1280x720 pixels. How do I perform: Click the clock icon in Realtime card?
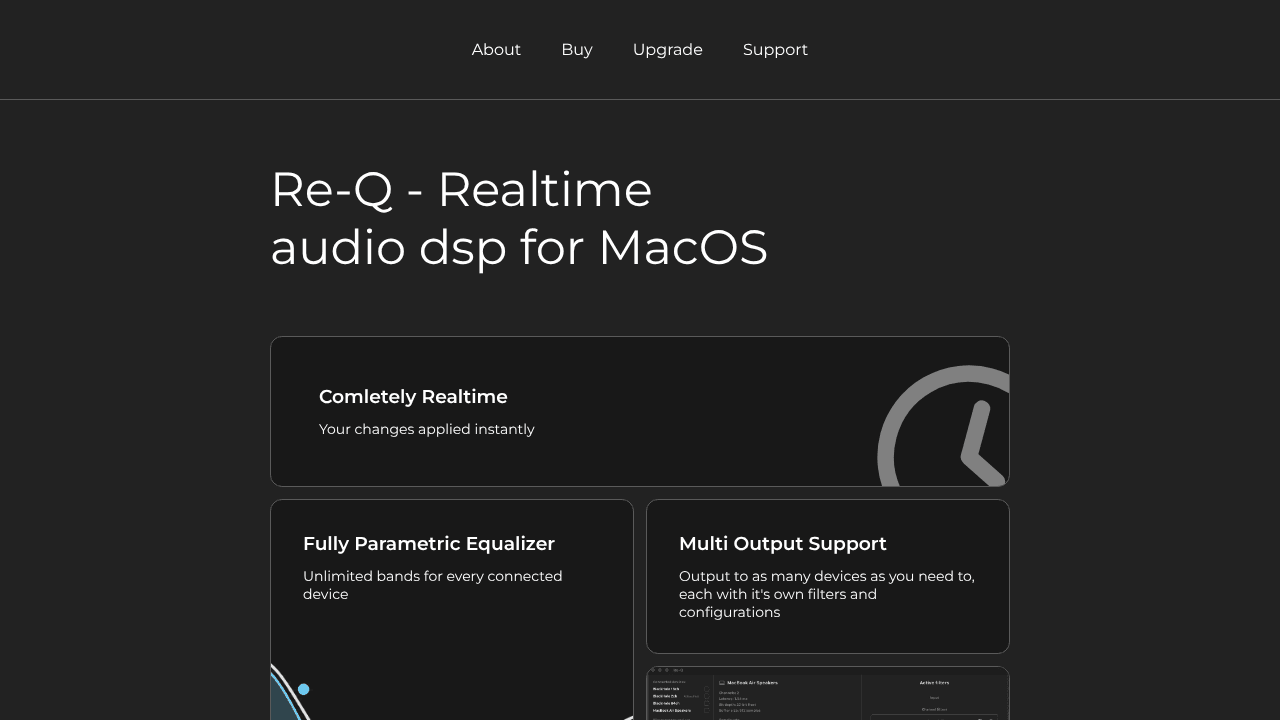pos(943,426)
